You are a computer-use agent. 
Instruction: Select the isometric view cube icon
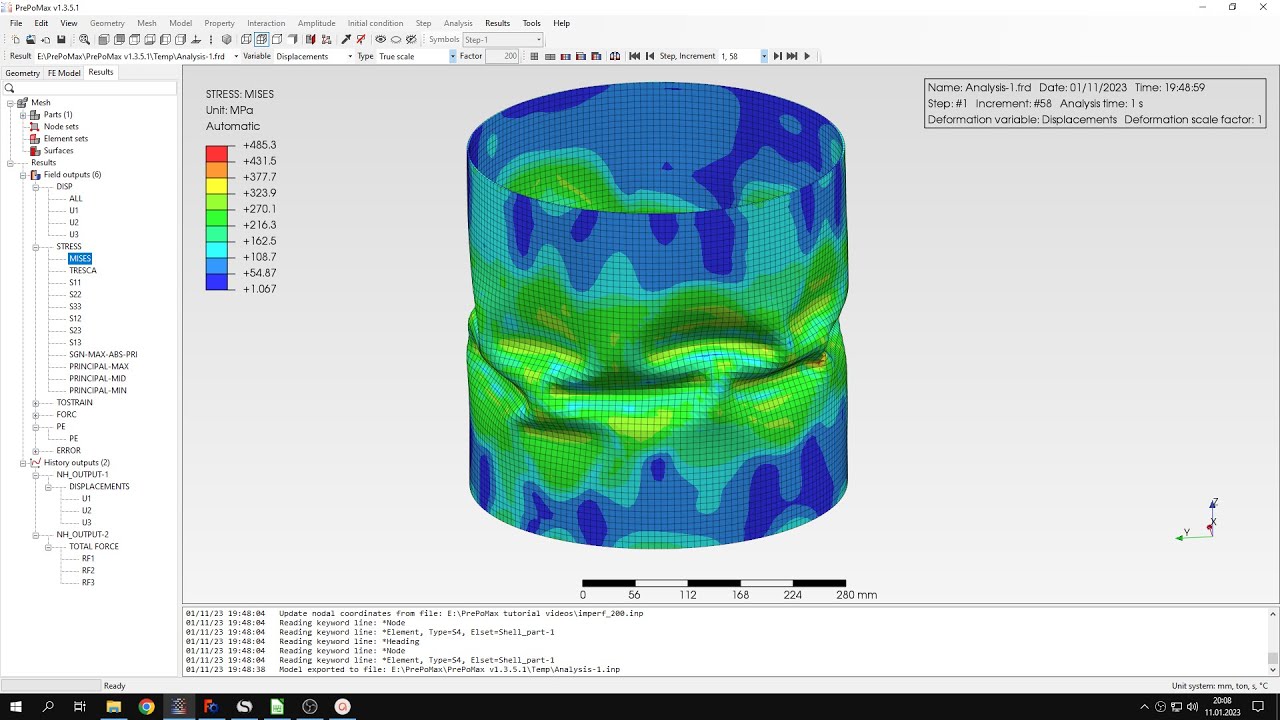point(227,40)
